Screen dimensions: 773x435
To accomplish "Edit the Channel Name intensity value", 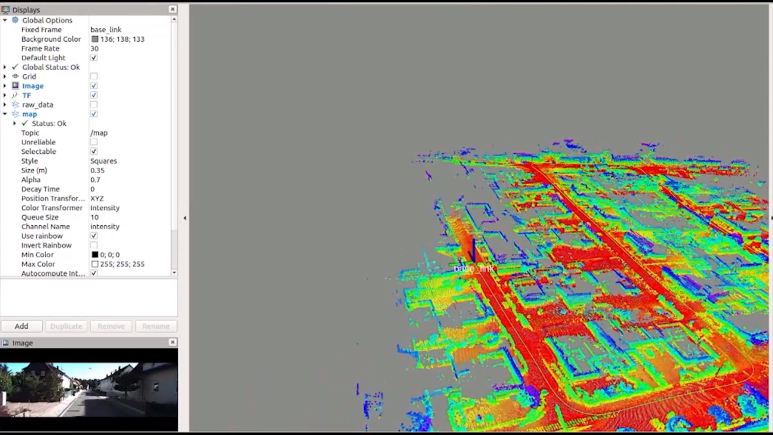I will (130, 226).
